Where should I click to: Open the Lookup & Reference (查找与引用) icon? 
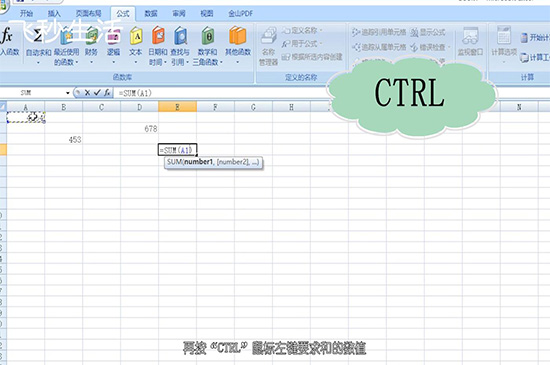coord(180,36)
